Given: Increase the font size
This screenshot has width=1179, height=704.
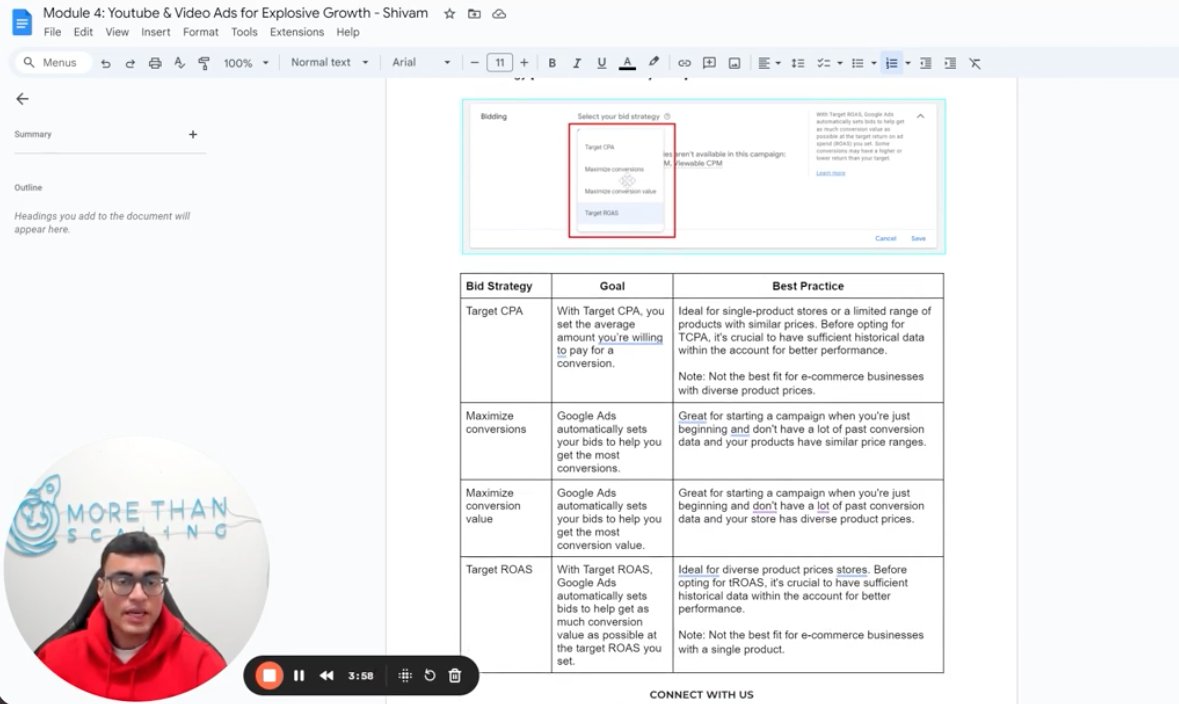Looking at the screenshot, I should (x=524, y=62).
